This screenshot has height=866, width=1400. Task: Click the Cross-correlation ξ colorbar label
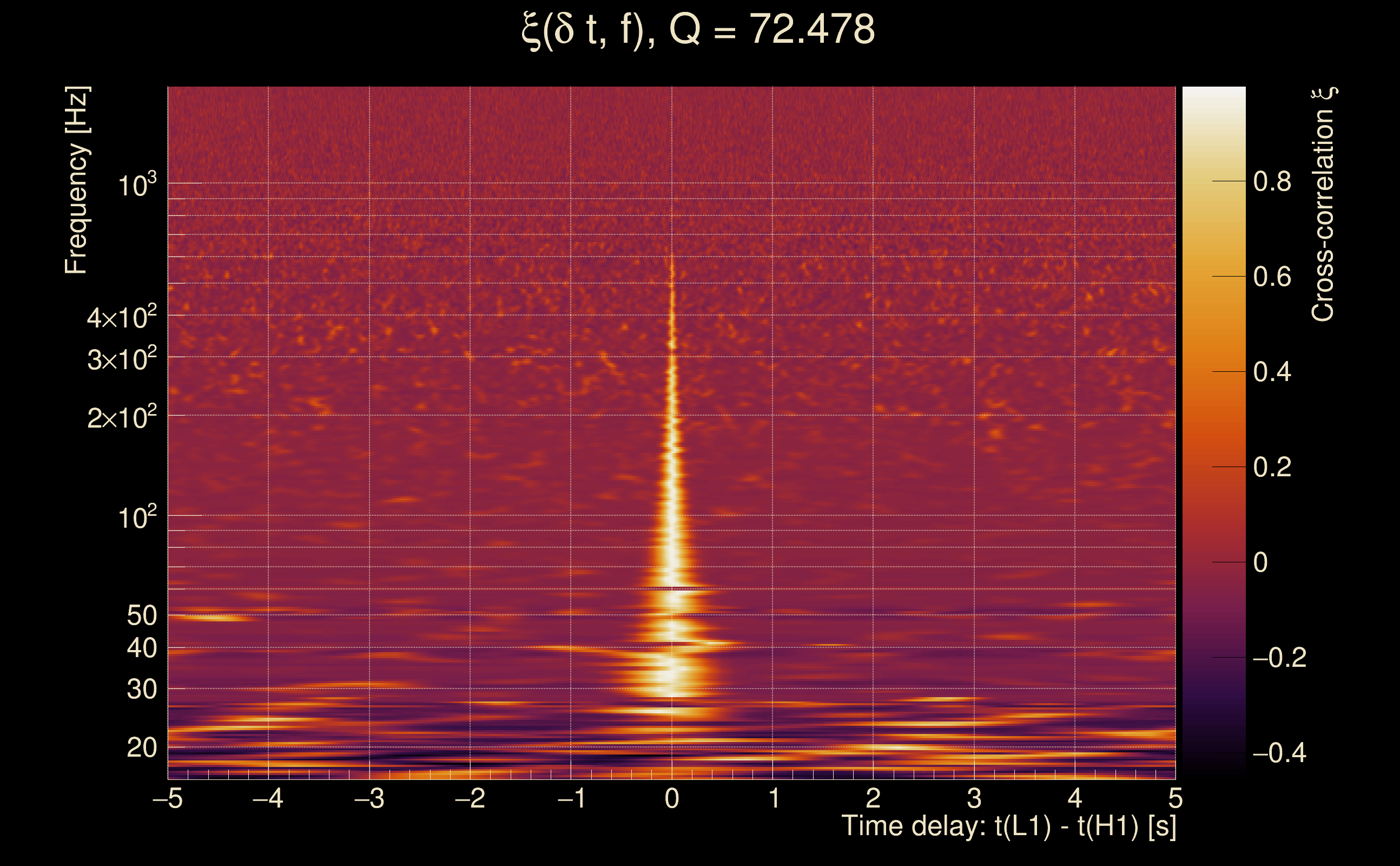tap(1323, 204)
